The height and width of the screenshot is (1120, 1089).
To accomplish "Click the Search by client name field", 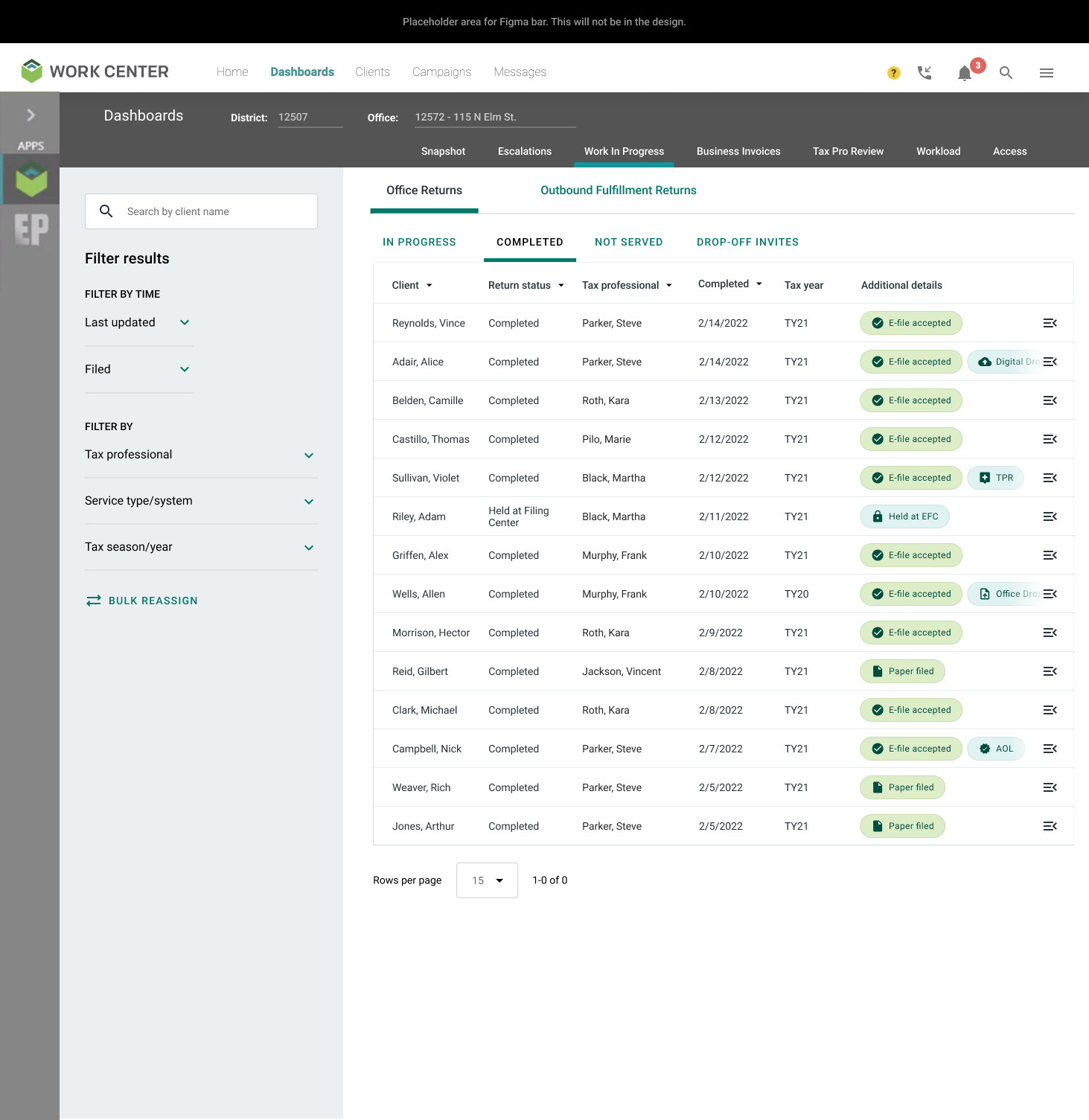I will coord(201,211).
